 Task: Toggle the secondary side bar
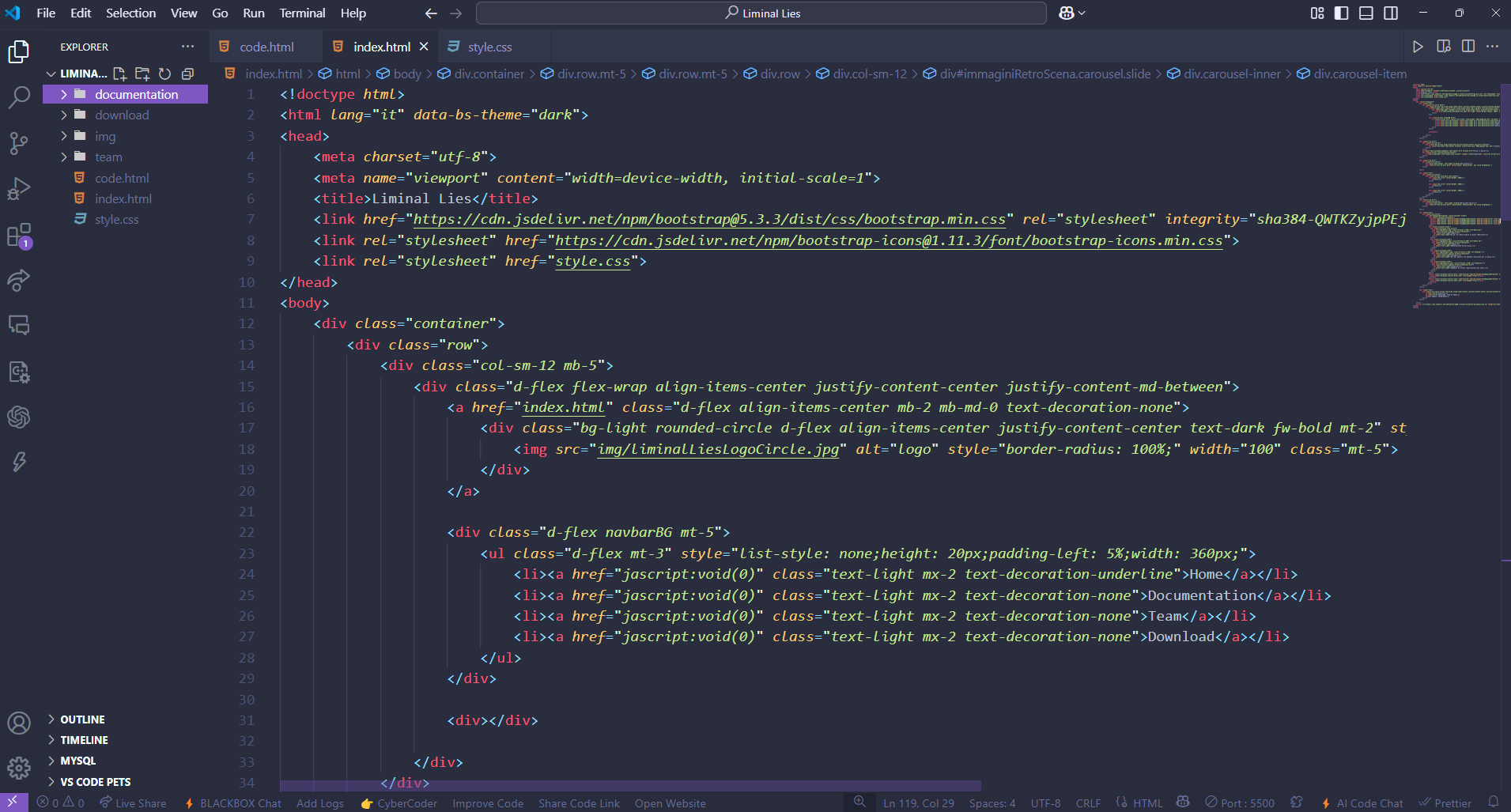tap(1391, 13)
